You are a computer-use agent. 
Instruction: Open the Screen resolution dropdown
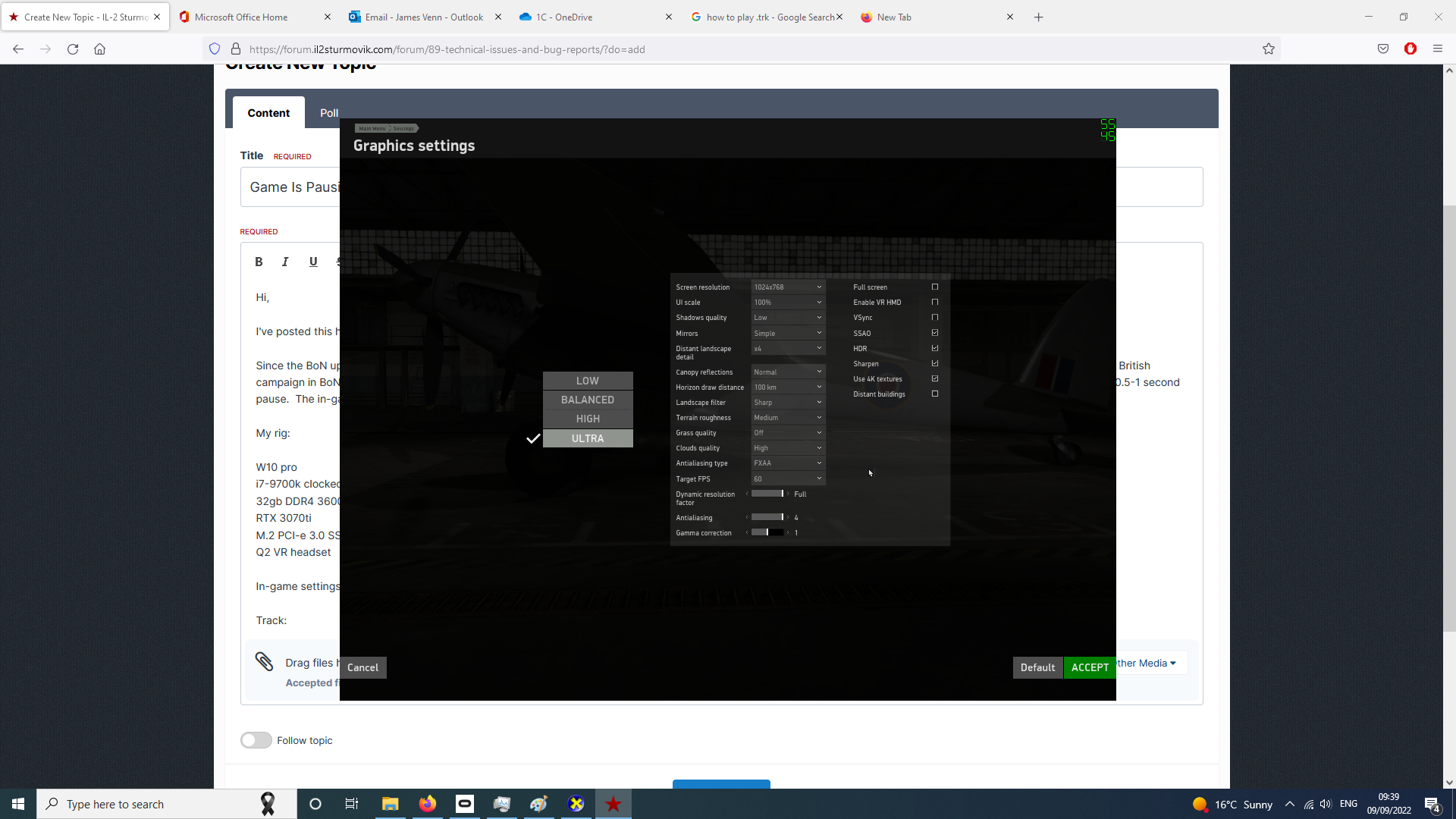(x=788, y=287)
